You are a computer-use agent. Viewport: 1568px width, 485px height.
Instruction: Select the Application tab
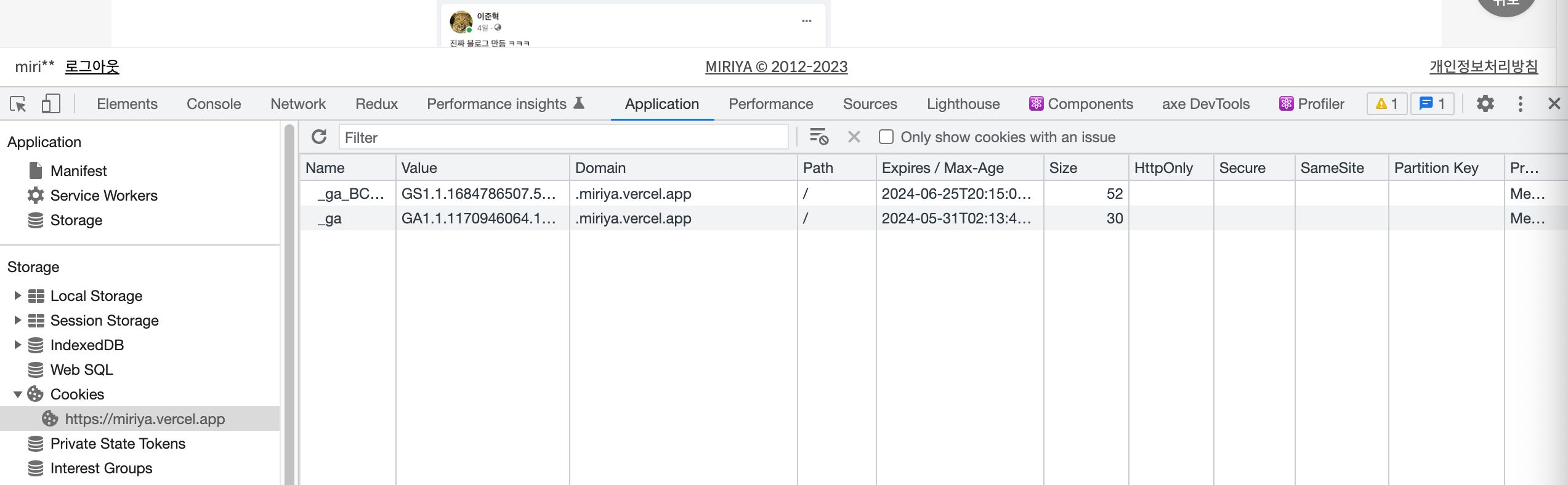662,103
